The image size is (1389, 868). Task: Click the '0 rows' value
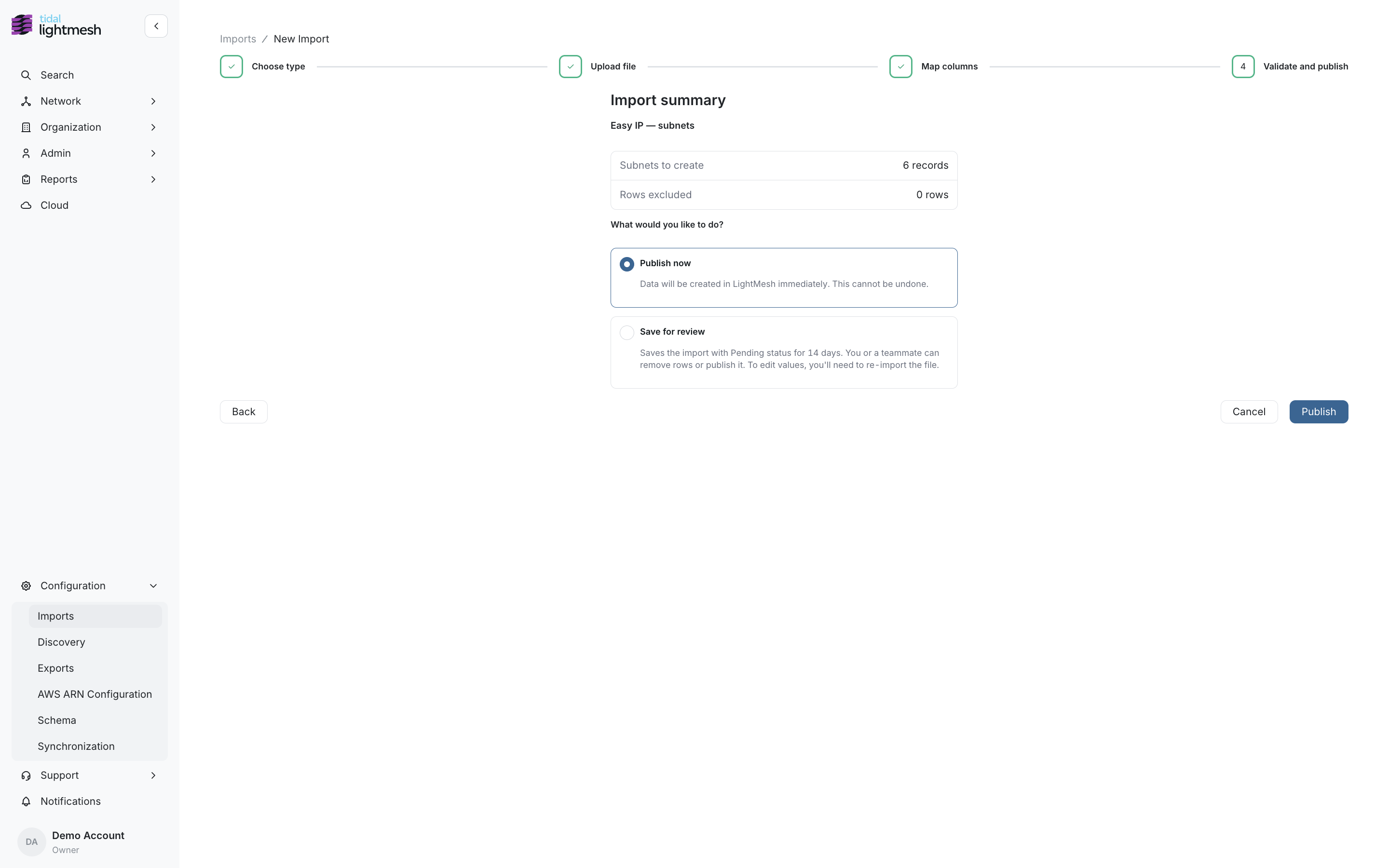(932, 195)
